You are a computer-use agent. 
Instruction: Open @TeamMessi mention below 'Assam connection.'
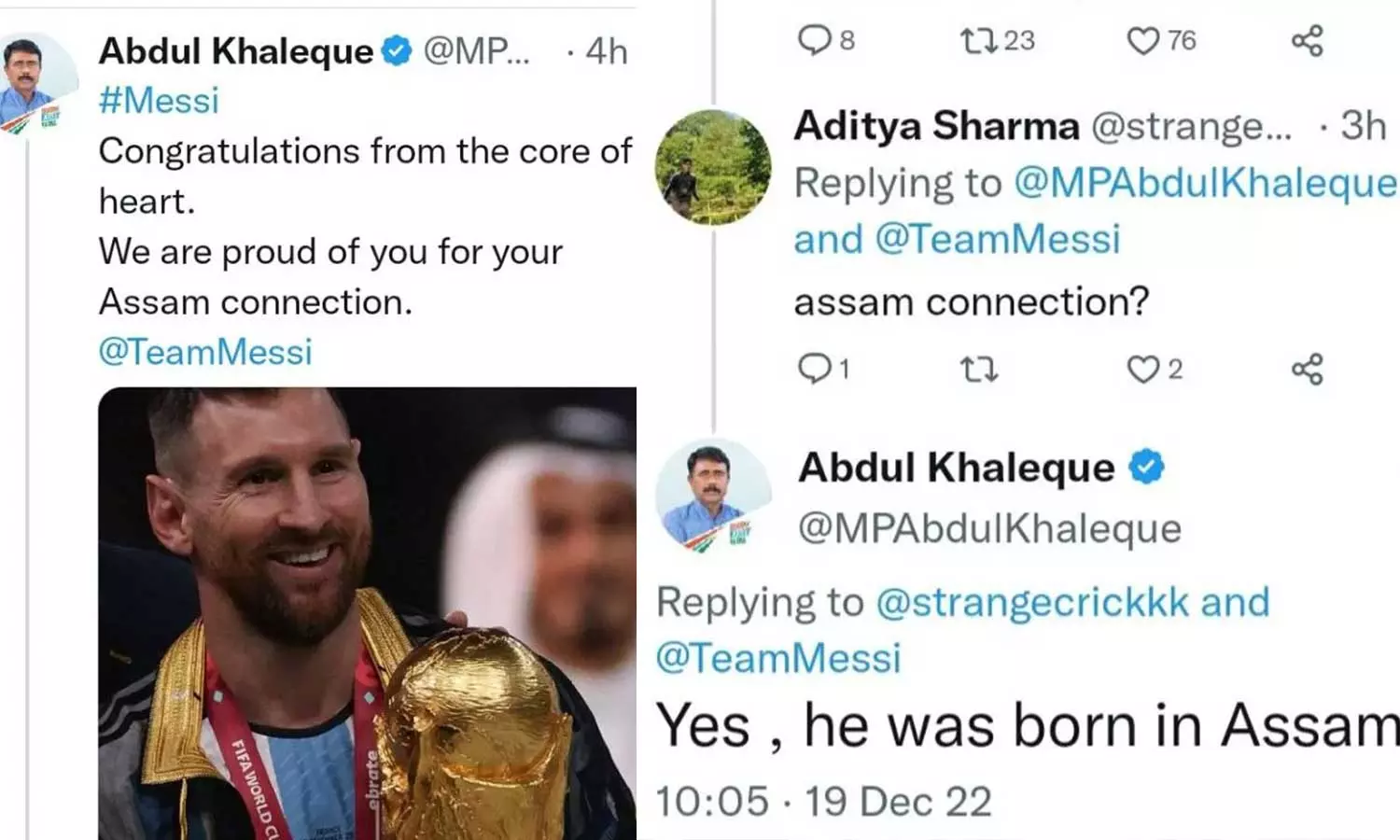(205, 352)
